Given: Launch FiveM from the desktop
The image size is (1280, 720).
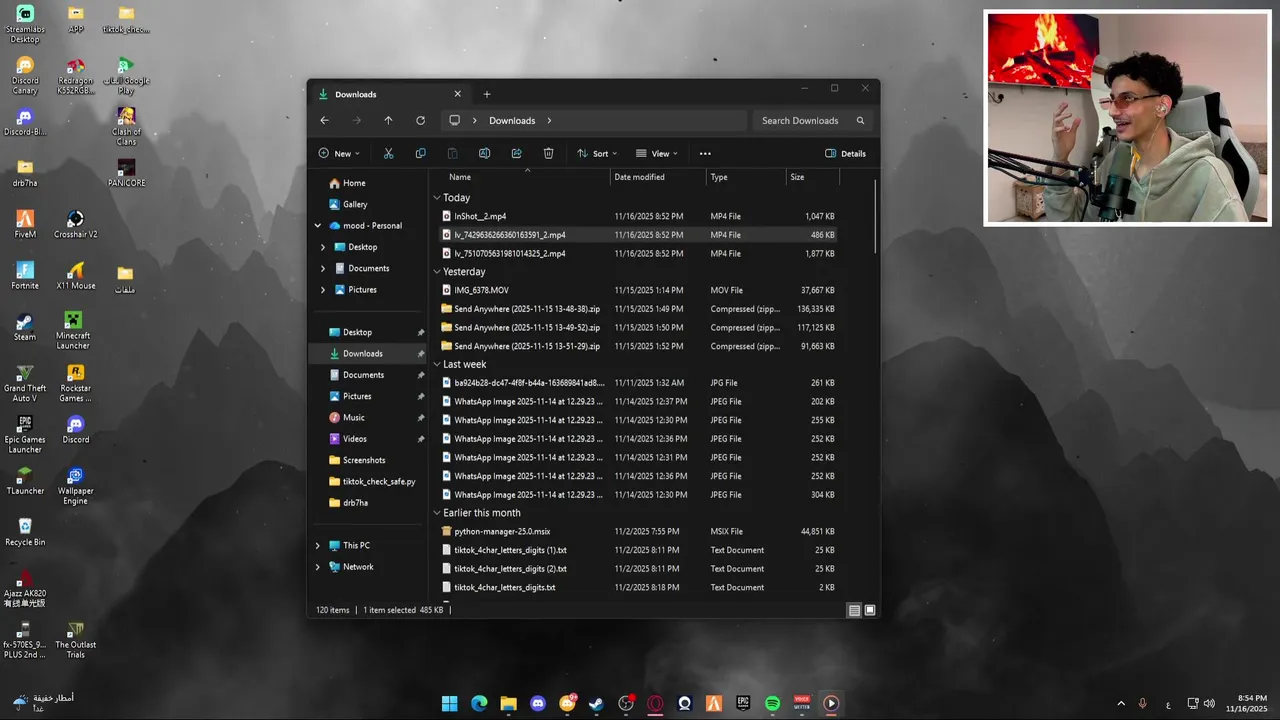Looking at the screenshot, I should coord(25,224).
